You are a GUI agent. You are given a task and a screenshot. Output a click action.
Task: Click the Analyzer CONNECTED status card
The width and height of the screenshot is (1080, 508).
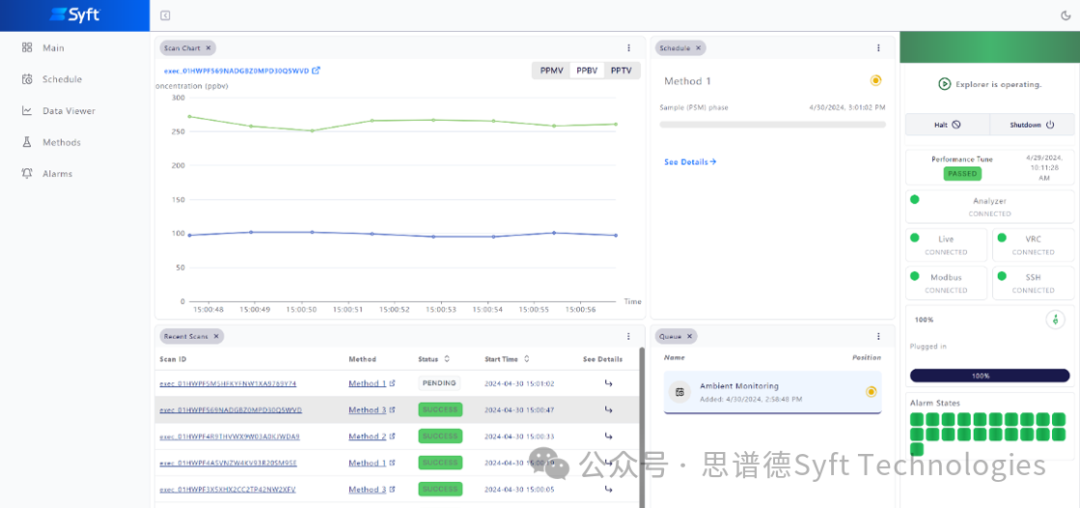click(990, 207)
